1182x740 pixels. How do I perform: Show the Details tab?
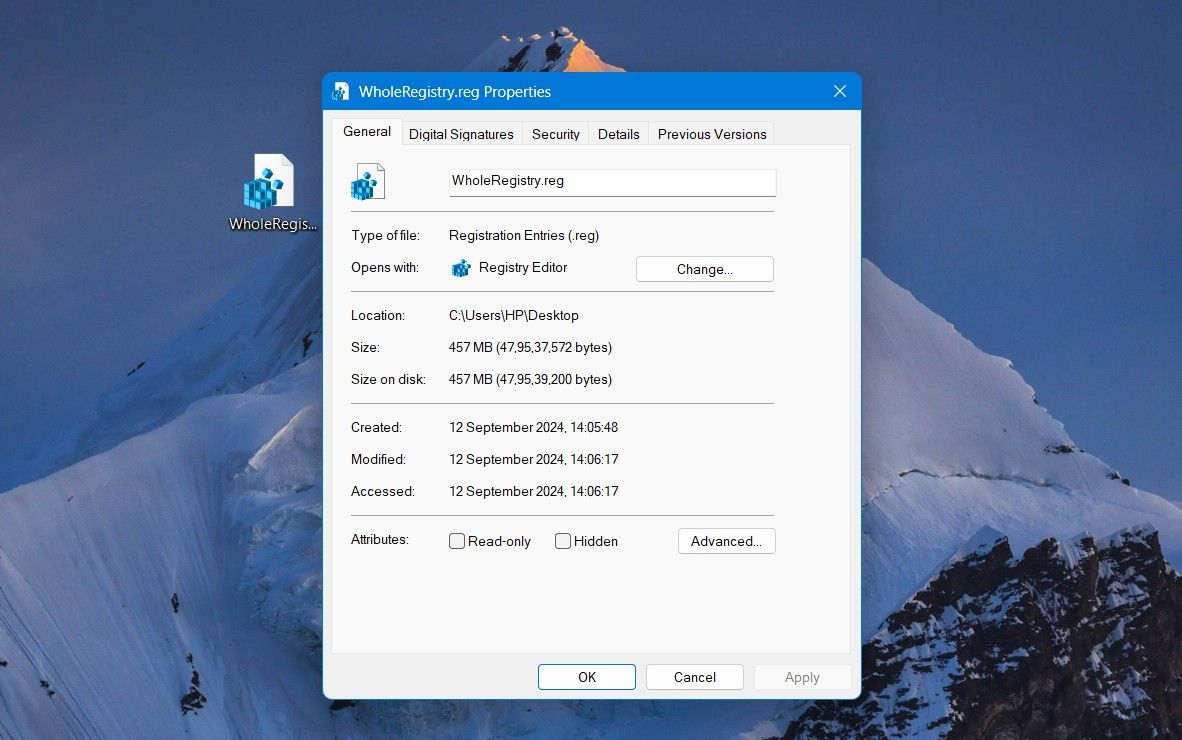pyautogui.click(x=618, y=134)
